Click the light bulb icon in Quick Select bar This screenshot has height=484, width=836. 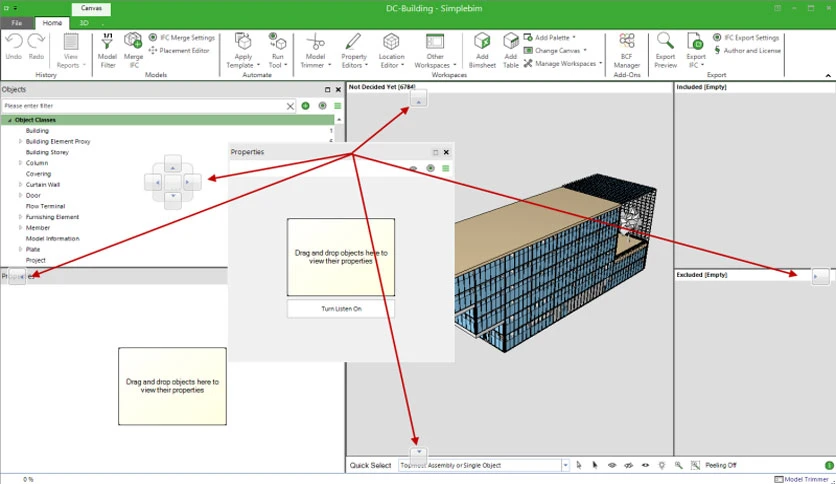662,465
